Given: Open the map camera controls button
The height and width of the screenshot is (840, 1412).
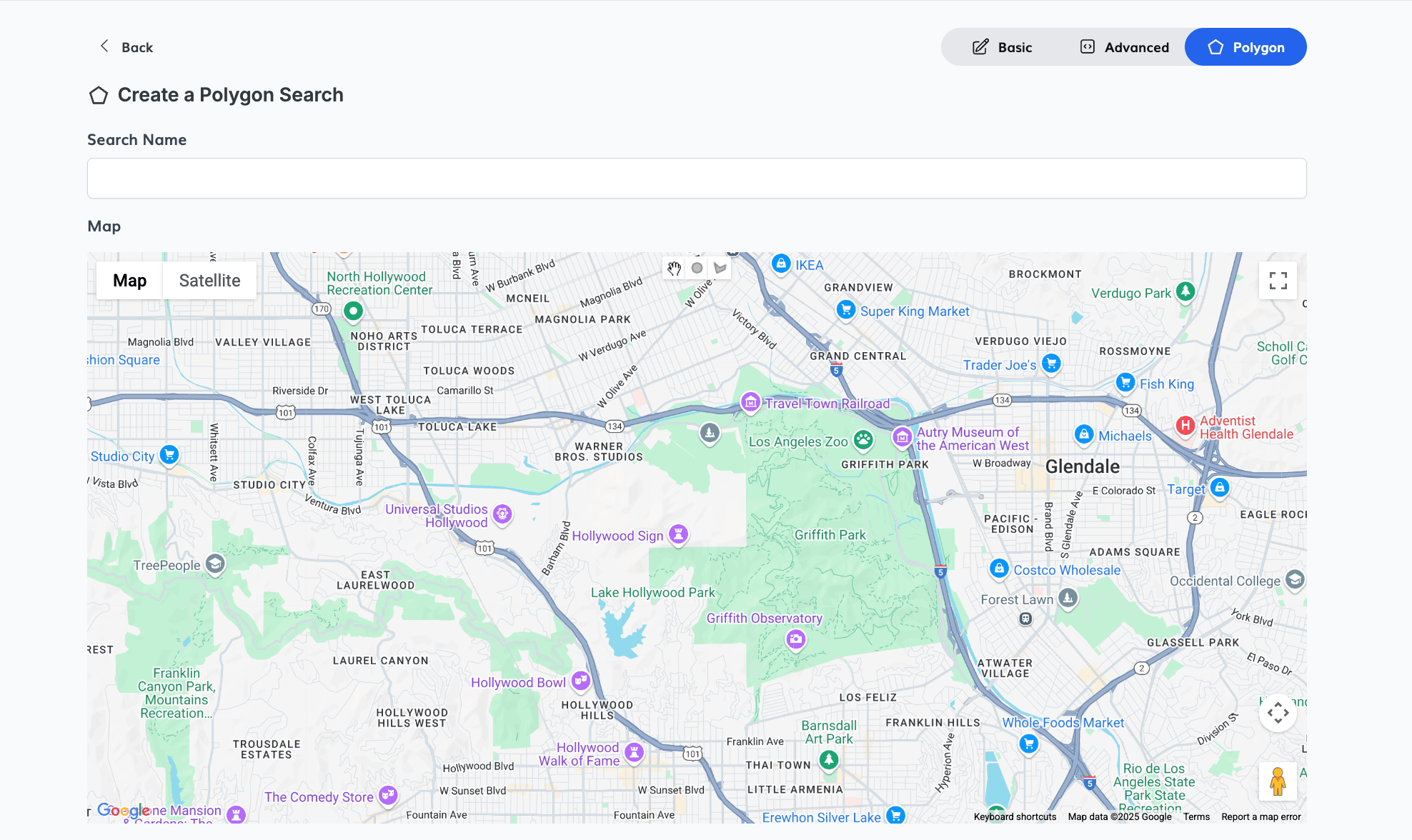Looking at the screenshot, I should tap(1278, 713).
